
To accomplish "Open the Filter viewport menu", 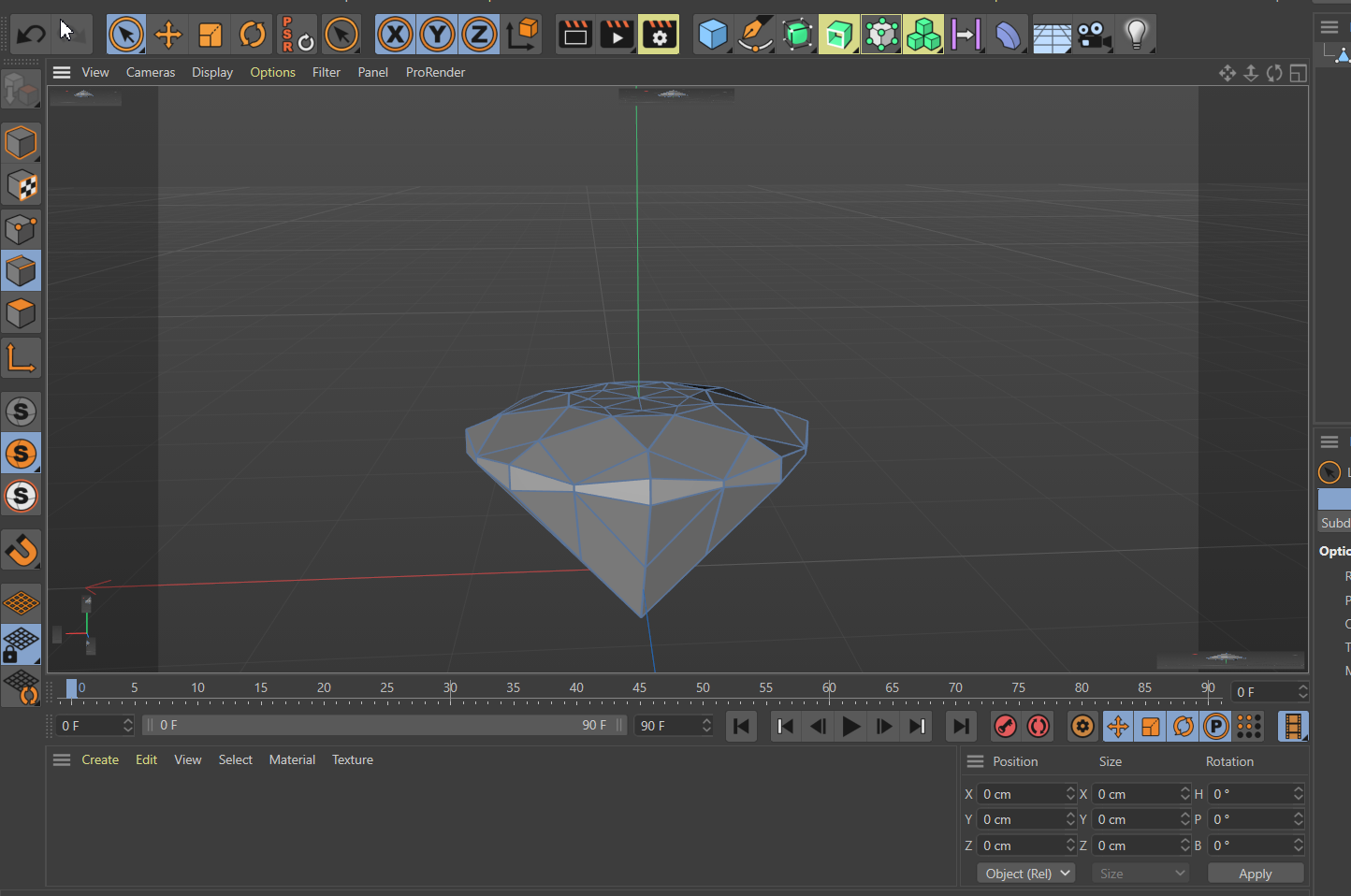I will tap(327, 72).
